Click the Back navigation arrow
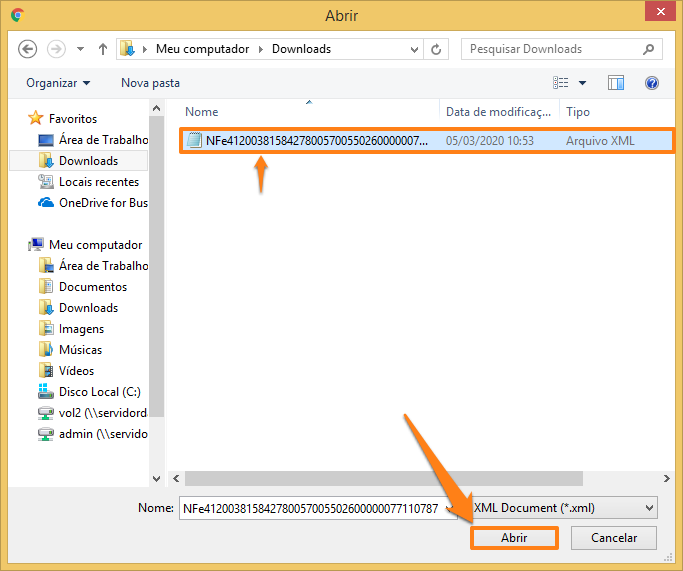 click(28, 49)
